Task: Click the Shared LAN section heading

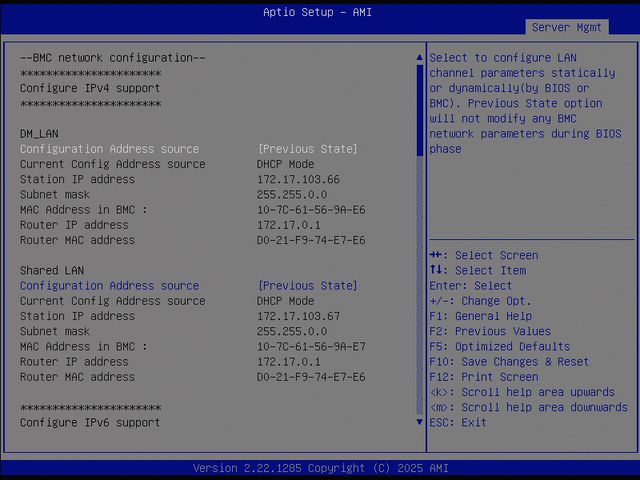Action: click(52, 271)
